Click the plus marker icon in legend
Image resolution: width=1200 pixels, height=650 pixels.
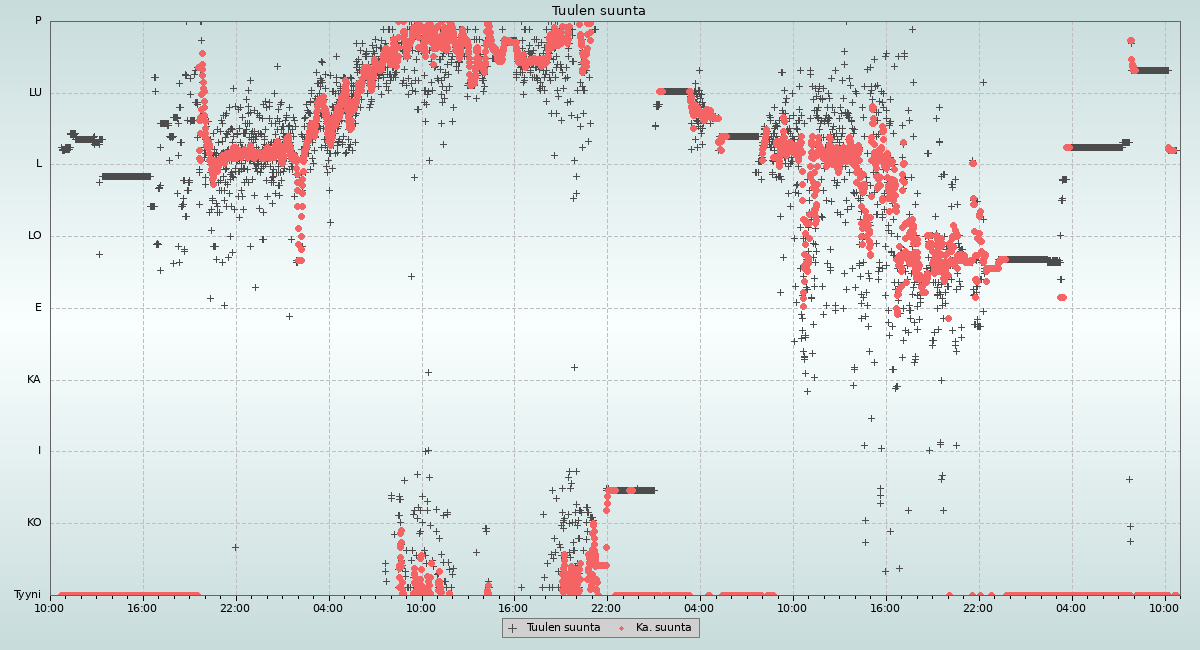(513, 628)
